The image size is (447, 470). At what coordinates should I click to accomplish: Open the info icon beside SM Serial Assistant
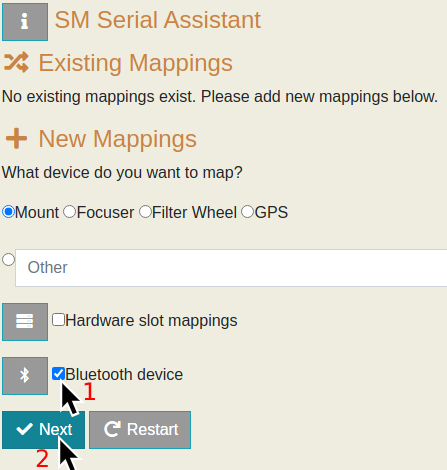25,22
